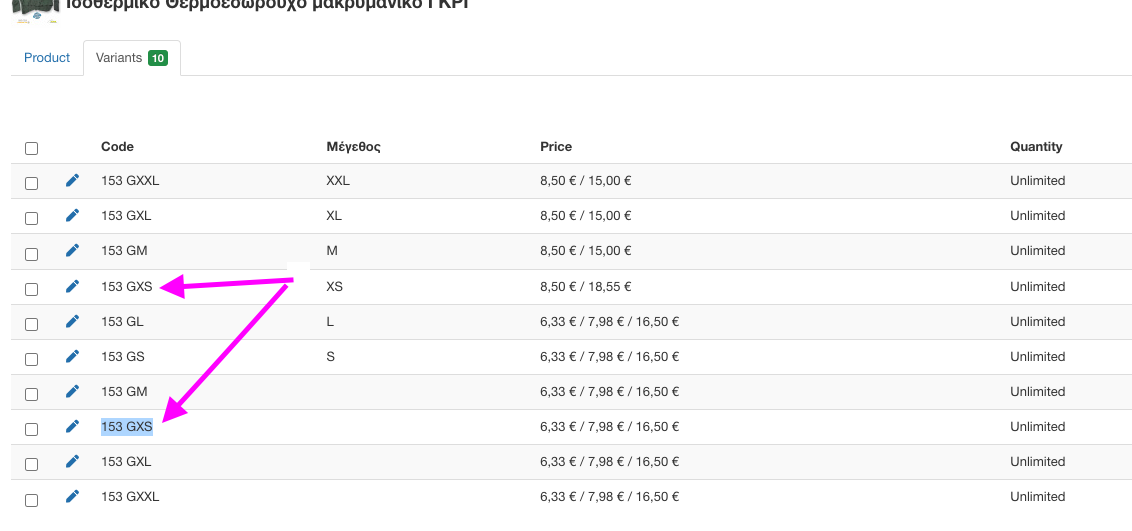
Task: Switch to the Product tab
Action: [47, 58]
